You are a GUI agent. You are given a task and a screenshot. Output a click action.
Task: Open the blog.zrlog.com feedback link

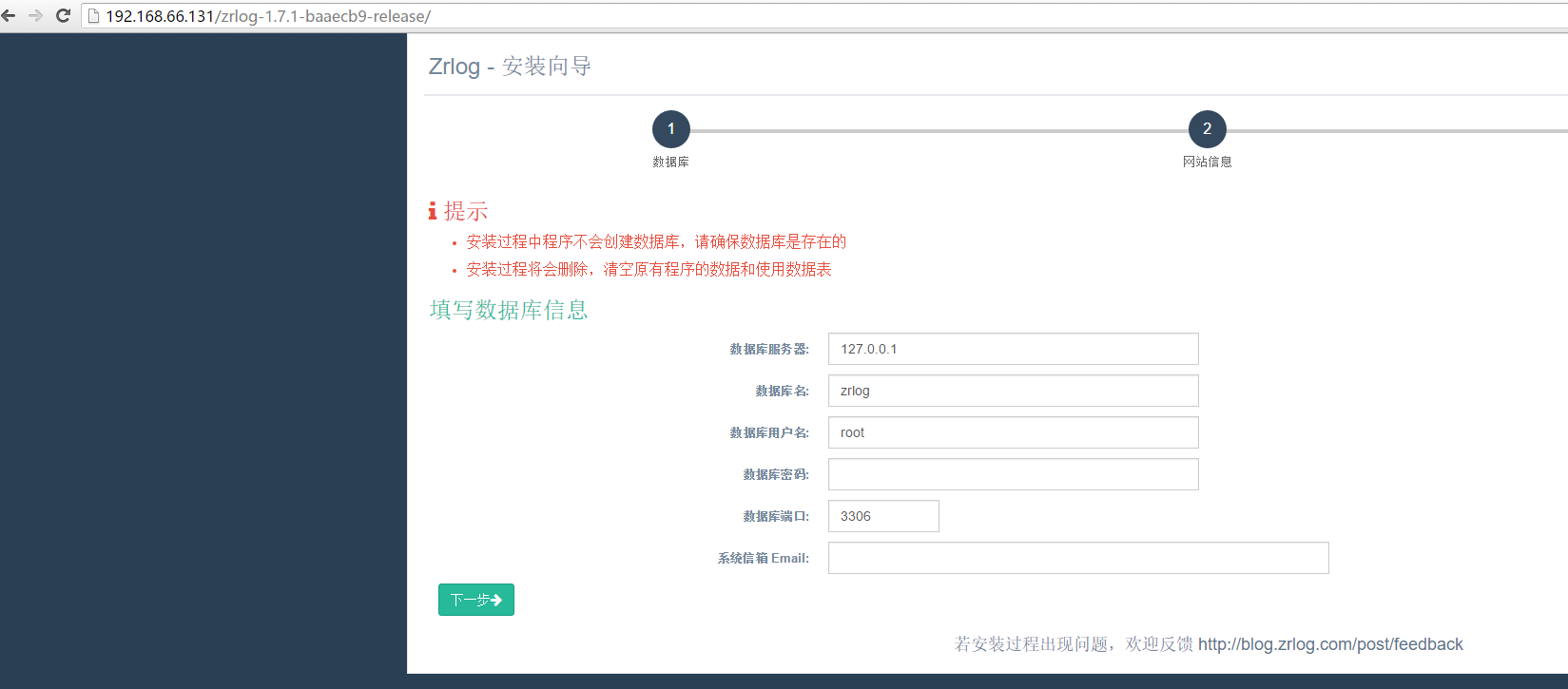pos(1330,644)
